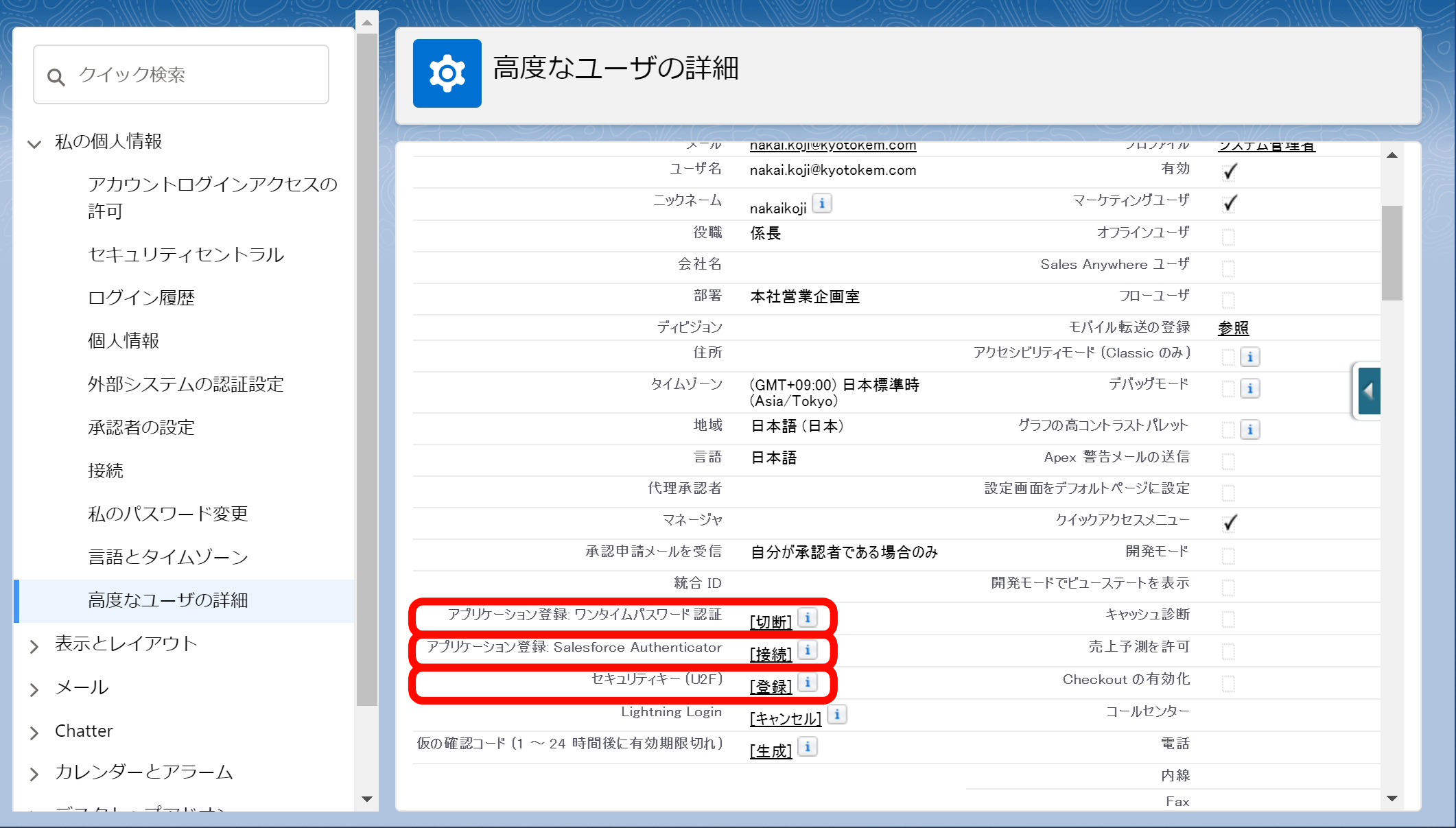Click info icon next to Lightning Login
The height and width of the screenshot is (828, 1456).
[836, 714]
